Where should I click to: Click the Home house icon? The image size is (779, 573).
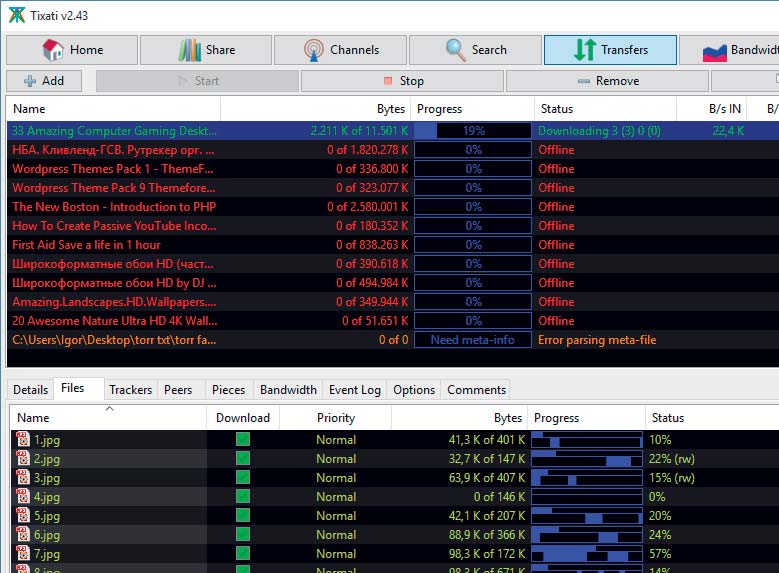53,50
